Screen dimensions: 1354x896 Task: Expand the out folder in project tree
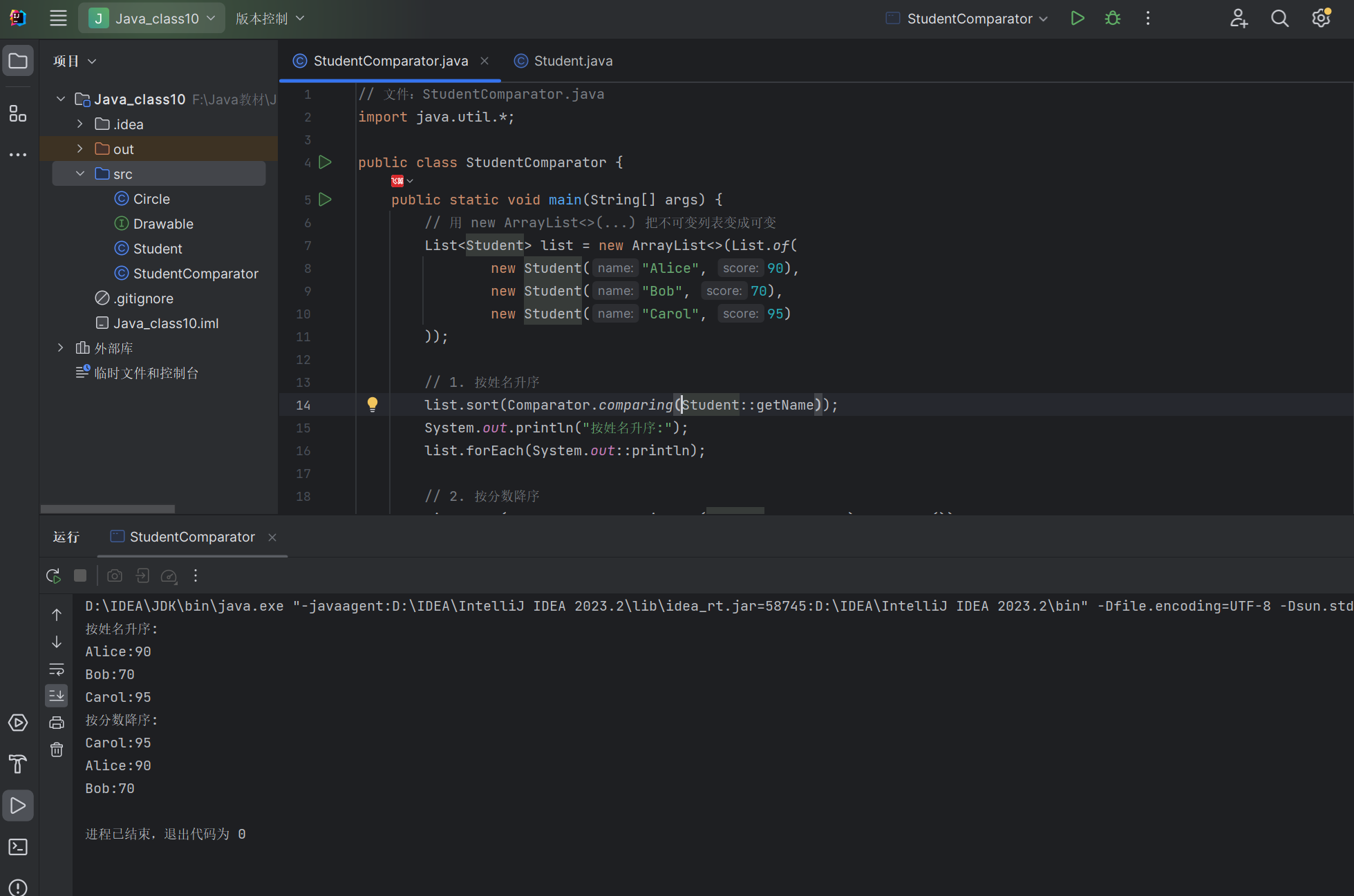click(x=80, y=149)
